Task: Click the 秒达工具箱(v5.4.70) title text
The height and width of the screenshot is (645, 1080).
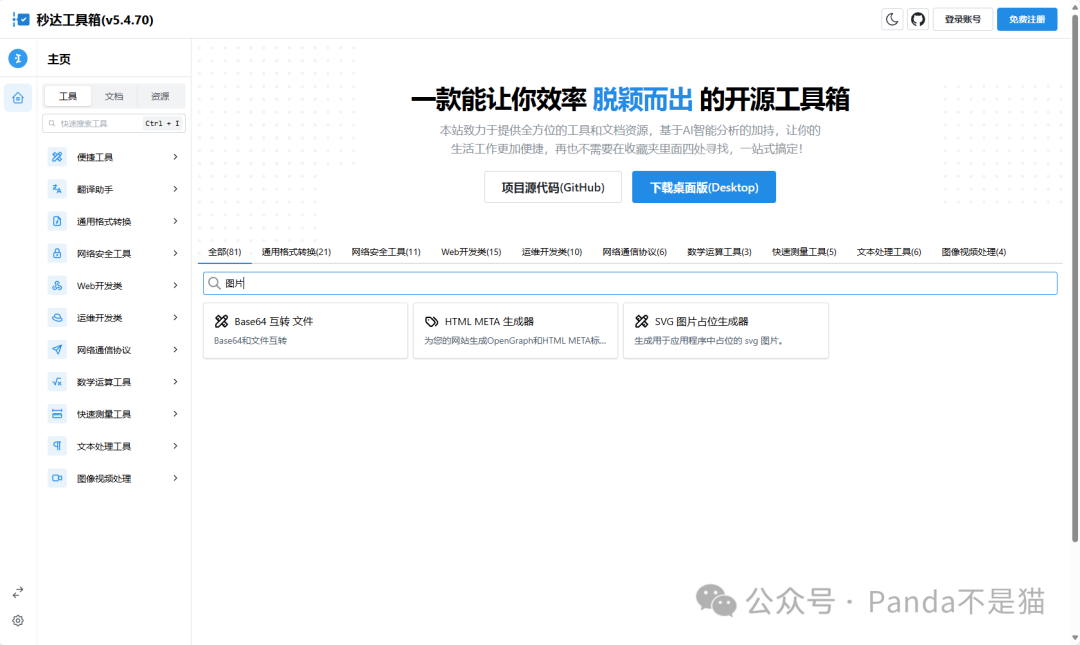Action: (95, 20)
